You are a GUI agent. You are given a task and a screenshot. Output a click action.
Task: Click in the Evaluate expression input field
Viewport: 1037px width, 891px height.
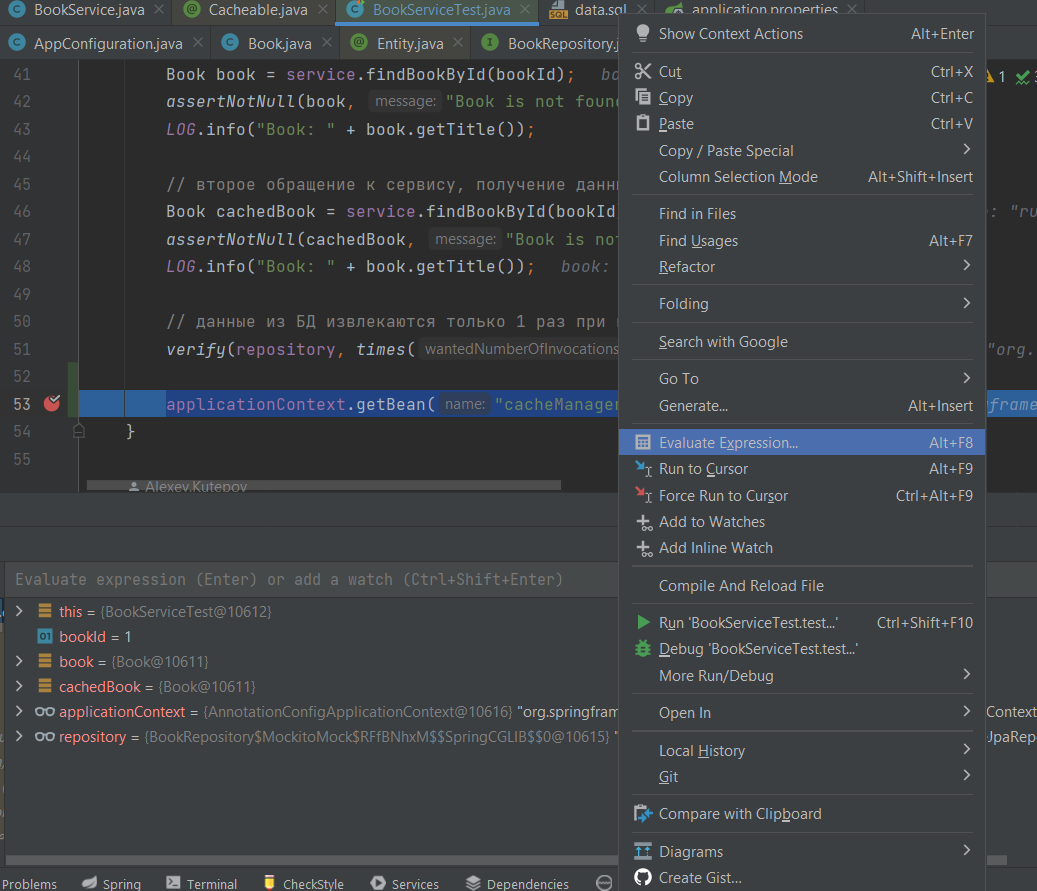(311, 579)
